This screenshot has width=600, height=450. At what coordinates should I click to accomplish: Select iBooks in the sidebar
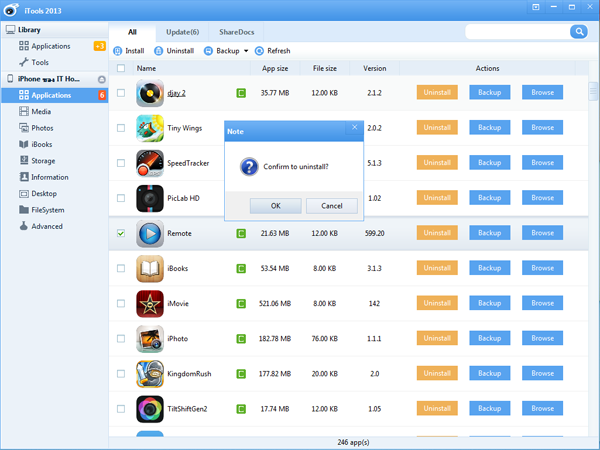click(42, 144)
